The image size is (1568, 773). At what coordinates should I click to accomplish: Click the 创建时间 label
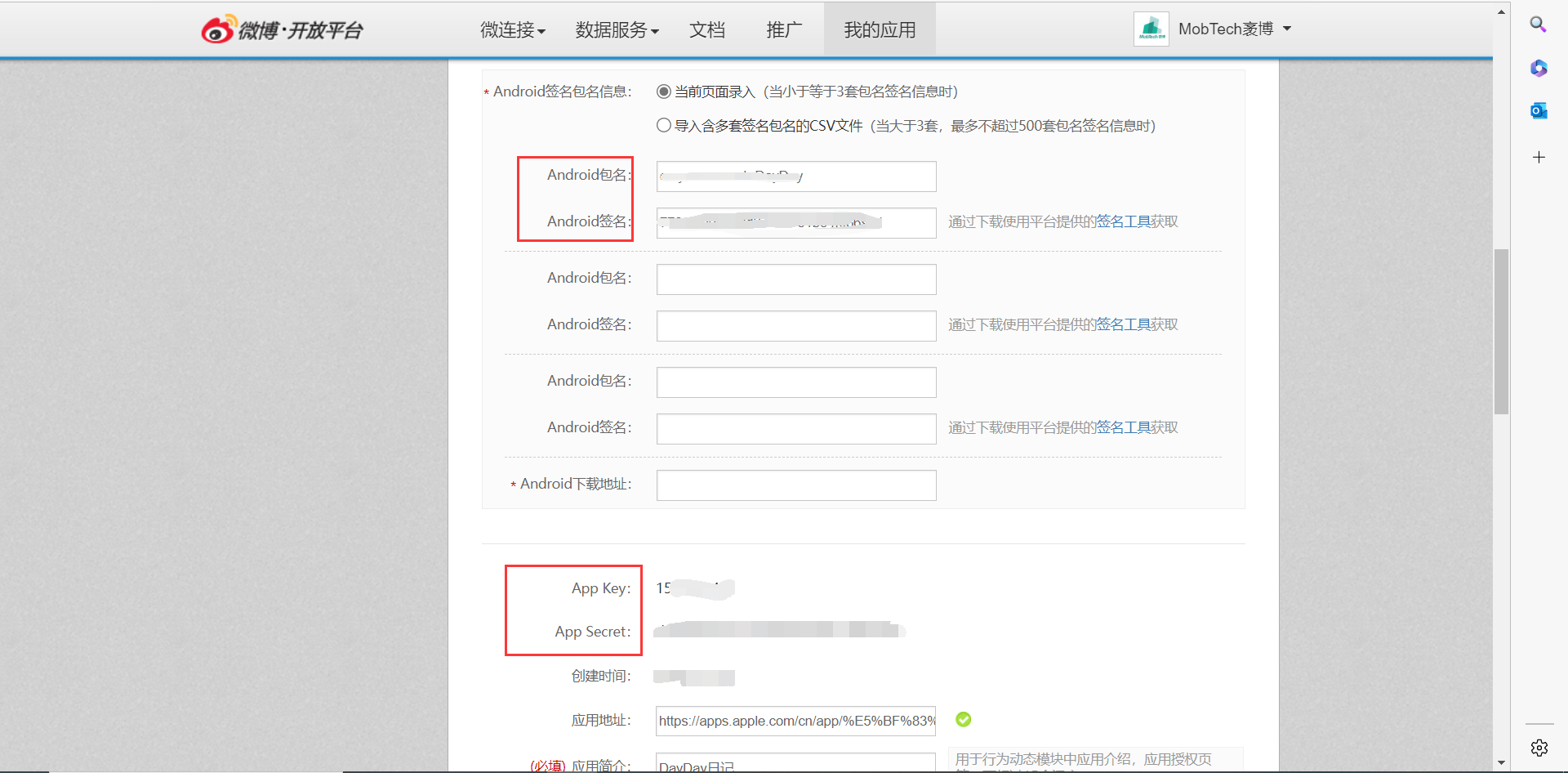point(601,676)
